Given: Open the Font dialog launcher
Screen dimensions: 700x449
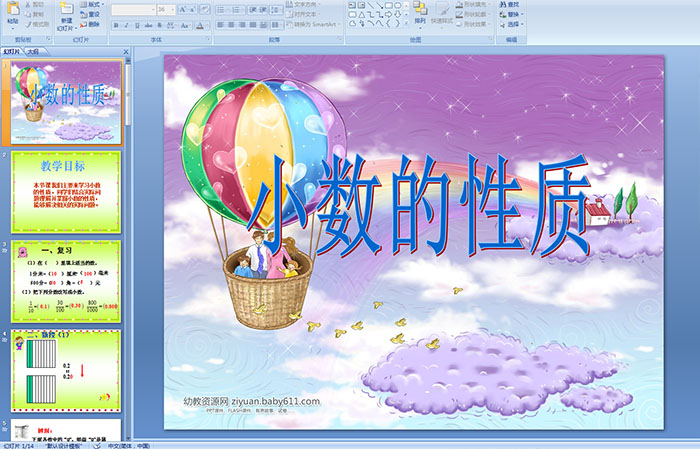Looking at the screenshot, I should point(208,39).
